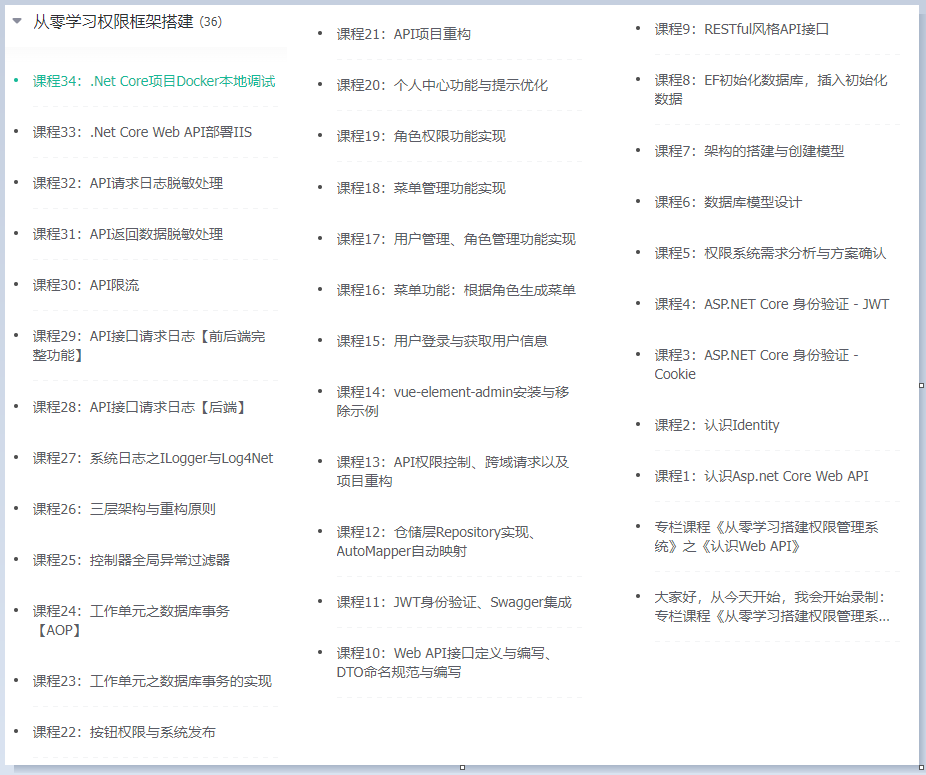Open 课程31: API返回数据脱敏处理
Screen dimensions: 926x775
[128, 234]
